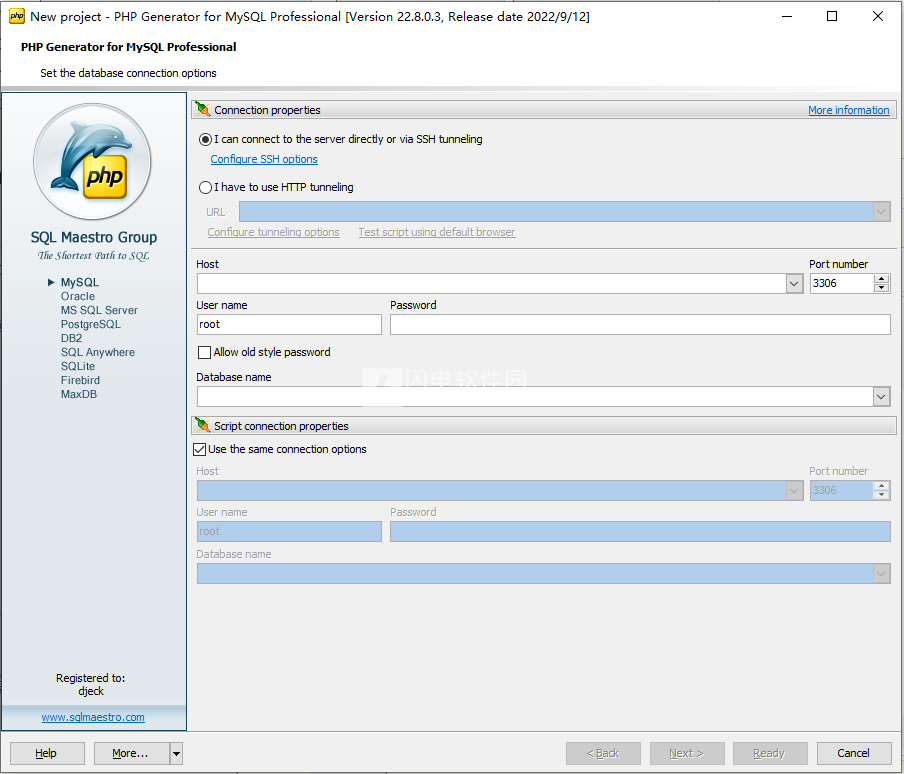904x774 pixels.
Task: Focus the Host input field
Action: [492, 284]
